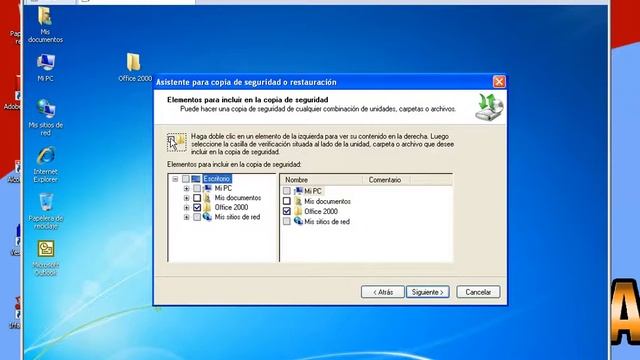Uncheck Office 2000 checkbox in tree
This screenshot has height=360, width=640.
(x=197, y=207)
